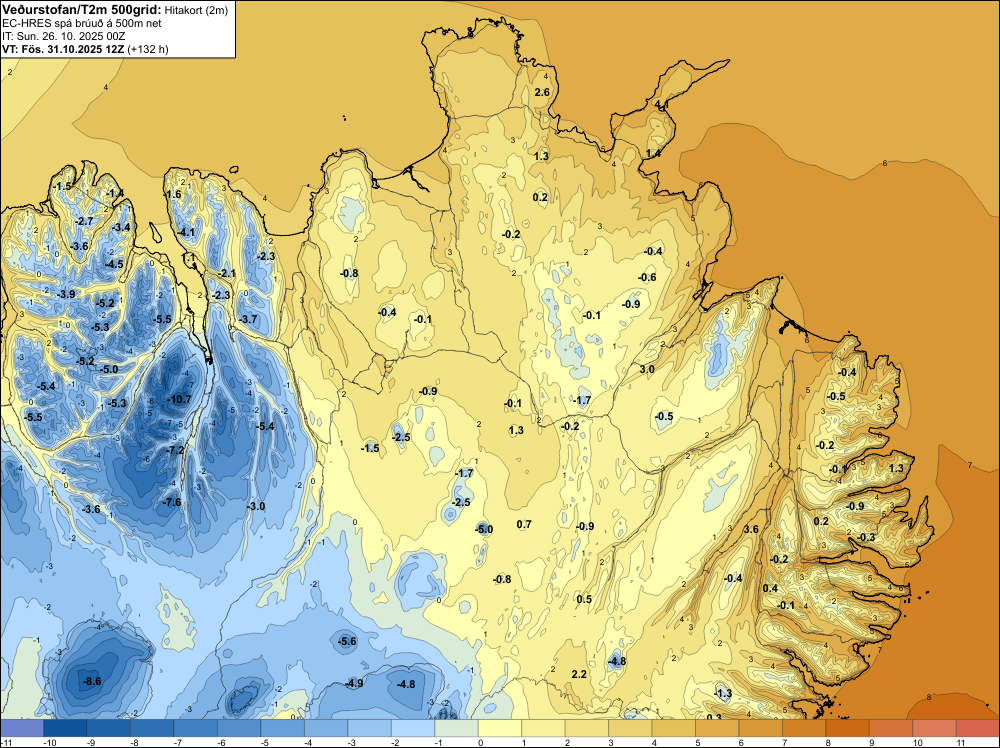Click the legend swatch between 8 and 9
This screenshot has height=748, width=1000.
848,728
